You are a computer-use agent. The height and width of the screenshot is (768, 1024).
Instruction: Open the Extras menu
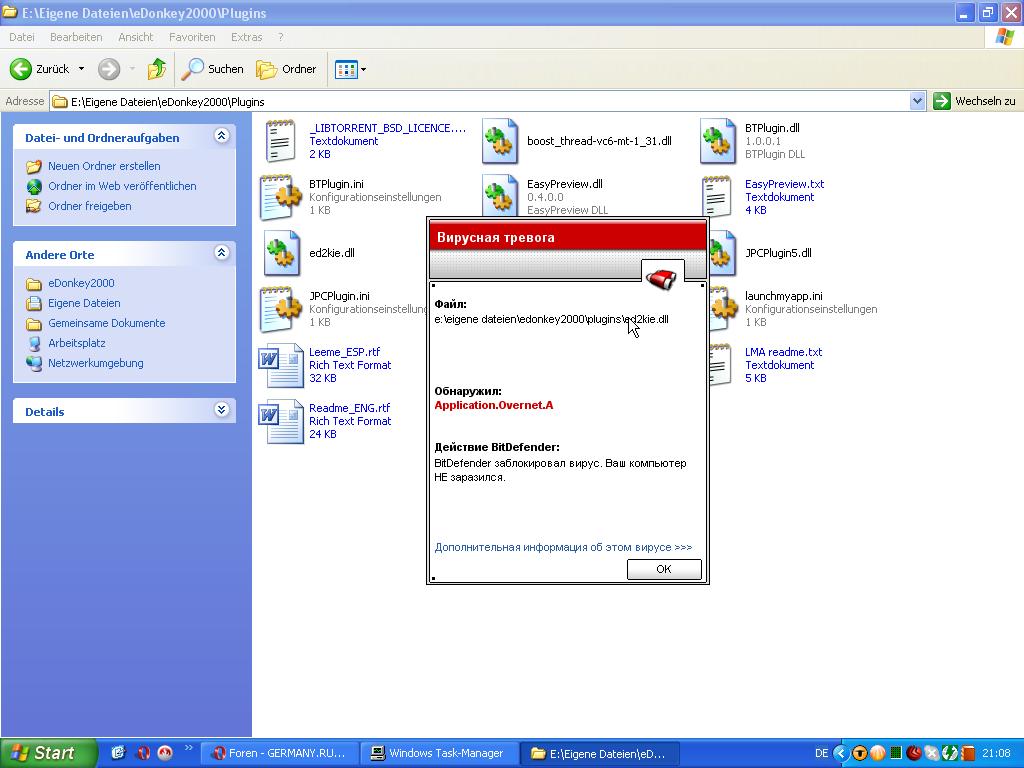246,37
